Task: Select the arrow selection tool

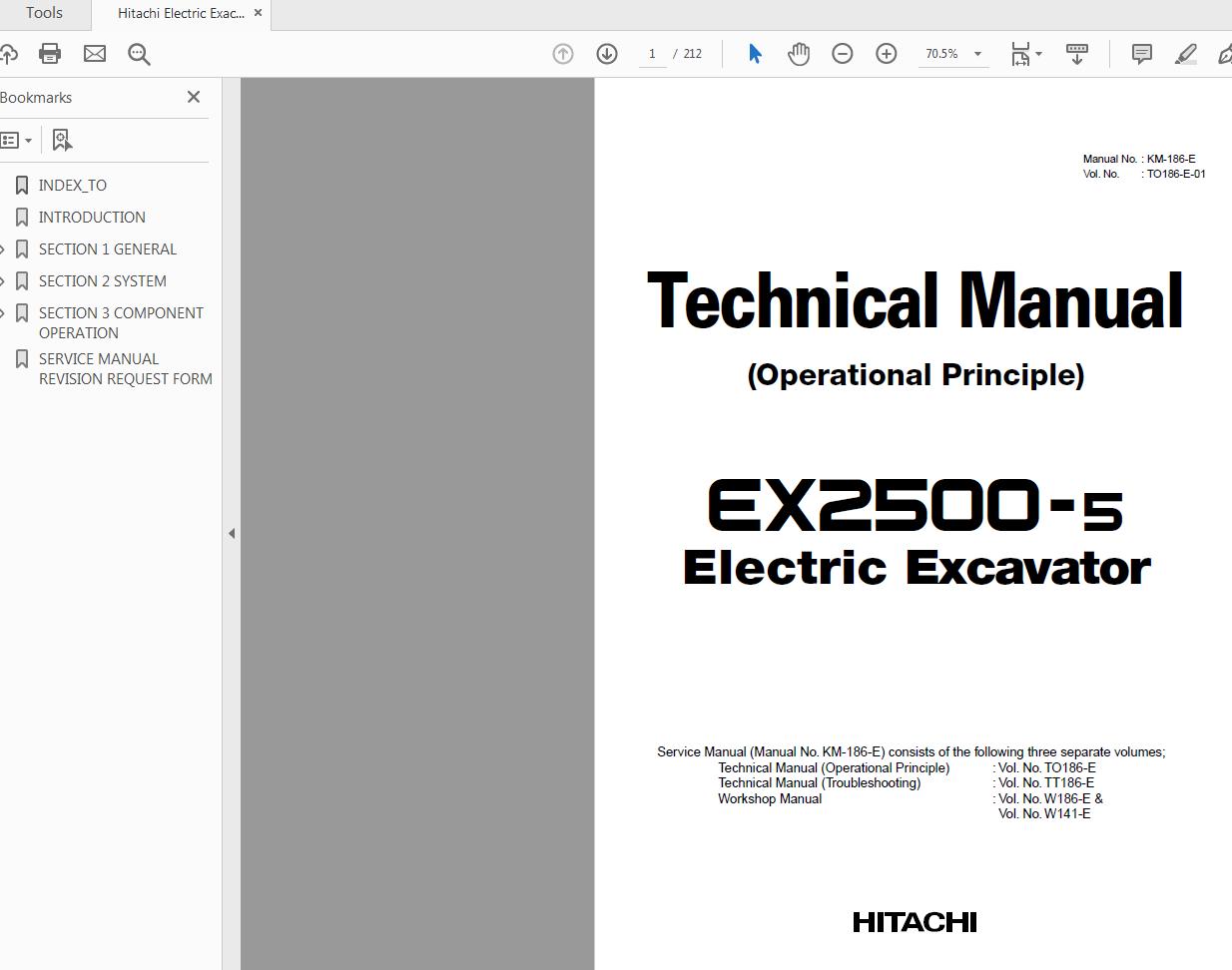Action: 755,54
